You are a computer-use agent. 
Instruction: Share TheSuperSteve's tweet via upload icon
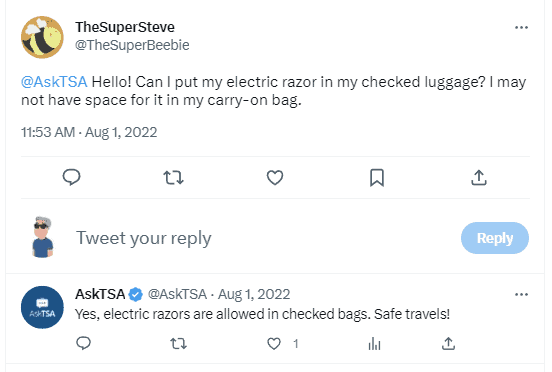(x=479, y=177)
